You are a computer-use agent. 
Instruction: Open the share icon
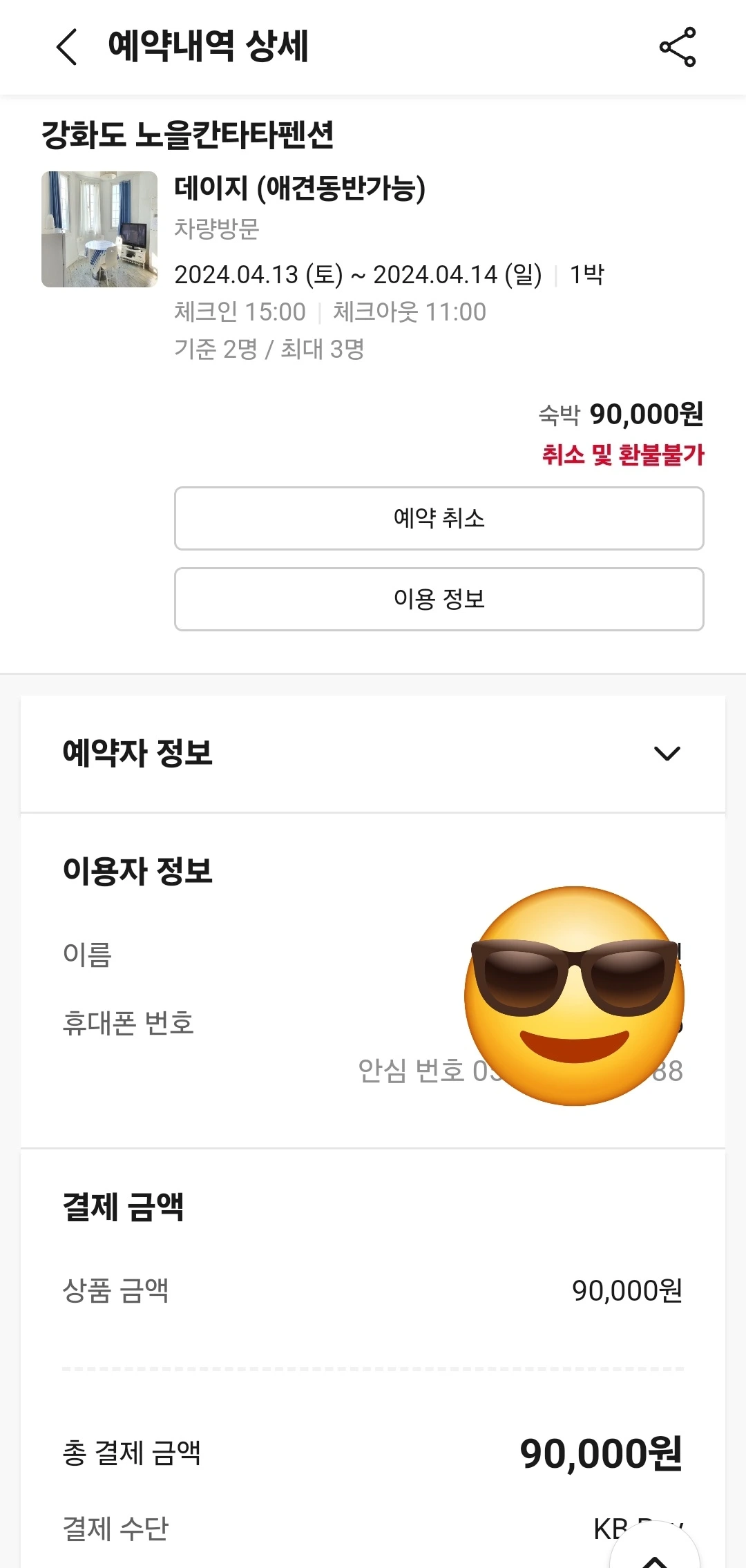point(678,47)
